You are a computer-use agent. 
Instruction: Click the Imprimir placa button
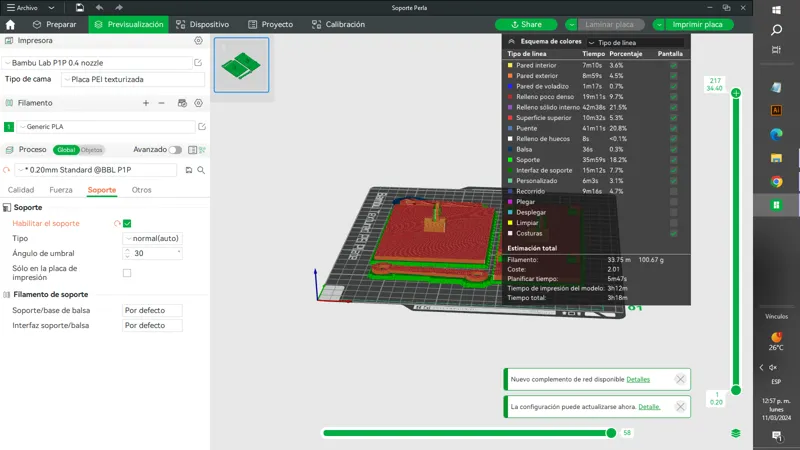[x=697, y=24]
